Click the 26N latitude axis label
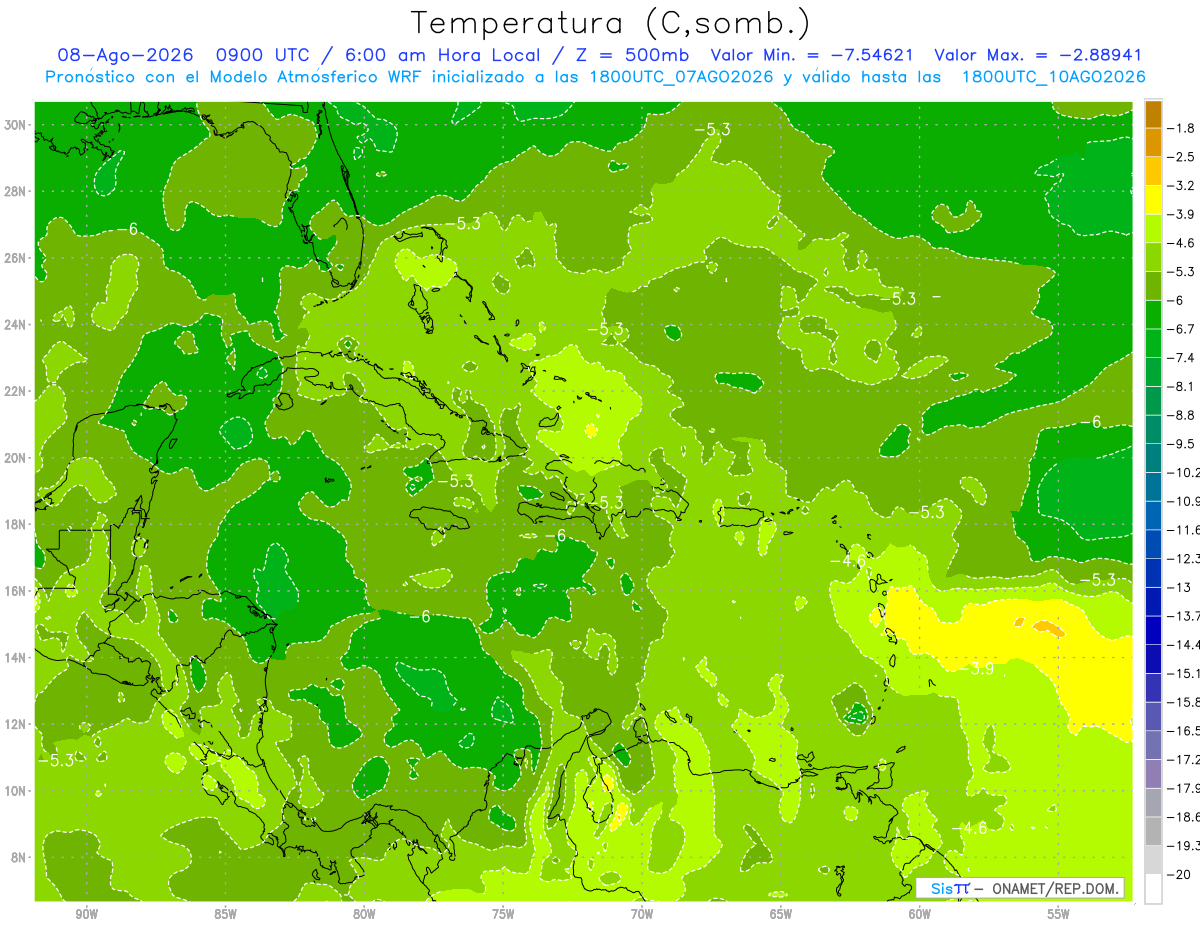 (15, 258)
